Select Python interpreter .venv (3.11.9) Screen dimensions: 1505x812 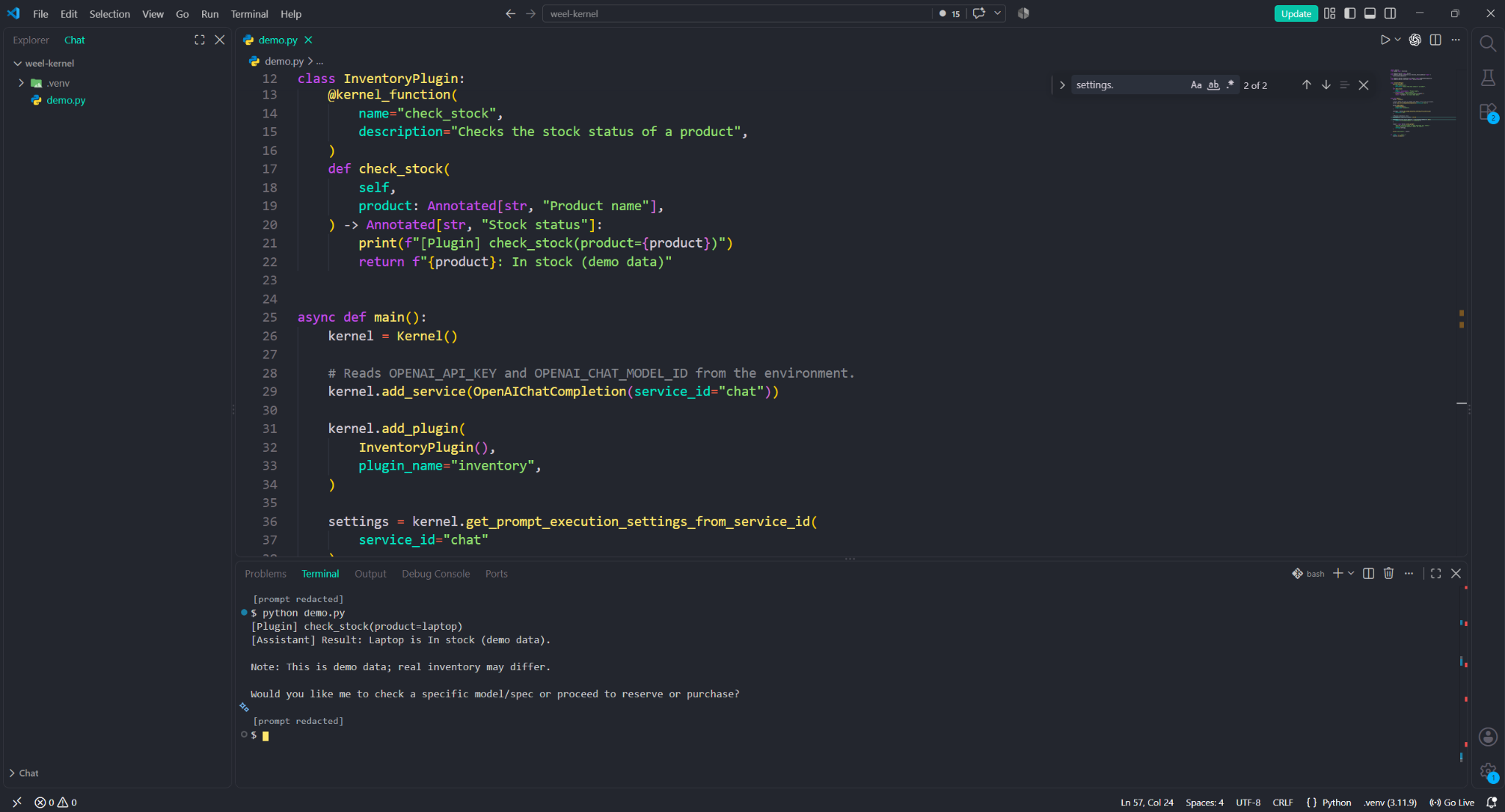coord(1390,802)
